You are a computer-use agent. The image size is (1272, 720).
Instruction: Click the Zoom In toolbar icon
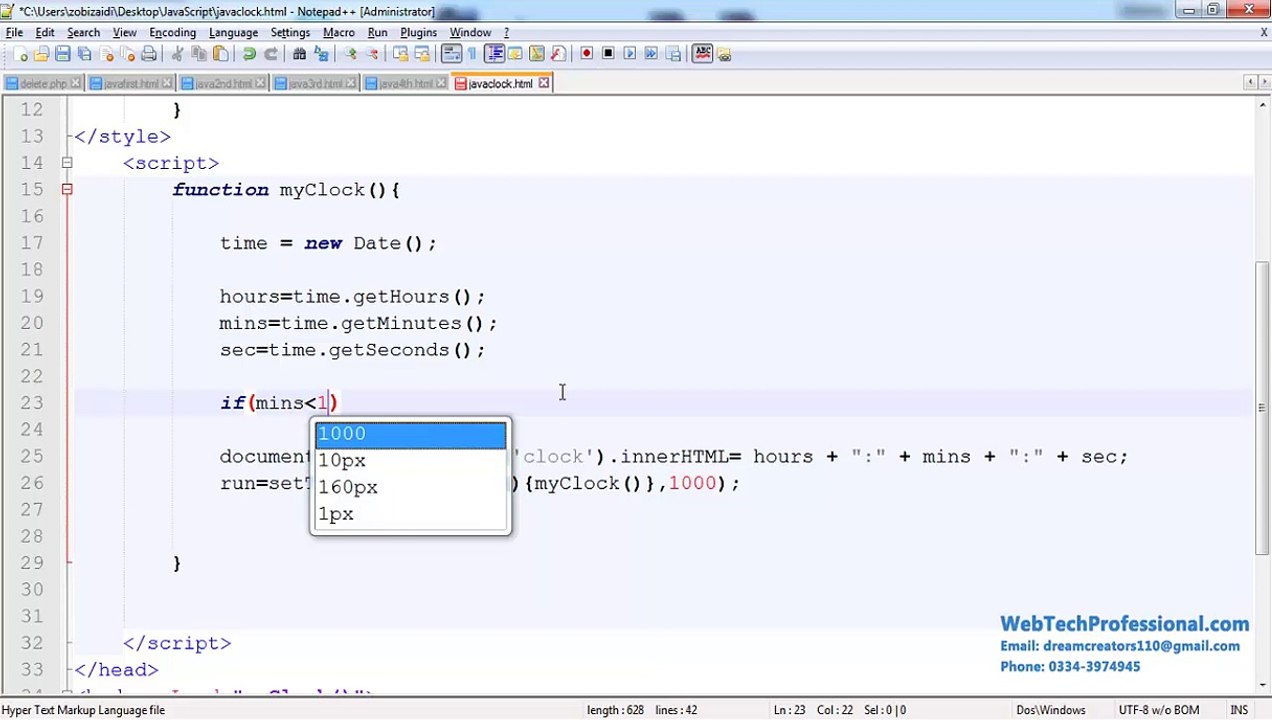click(x=350, y=54)
